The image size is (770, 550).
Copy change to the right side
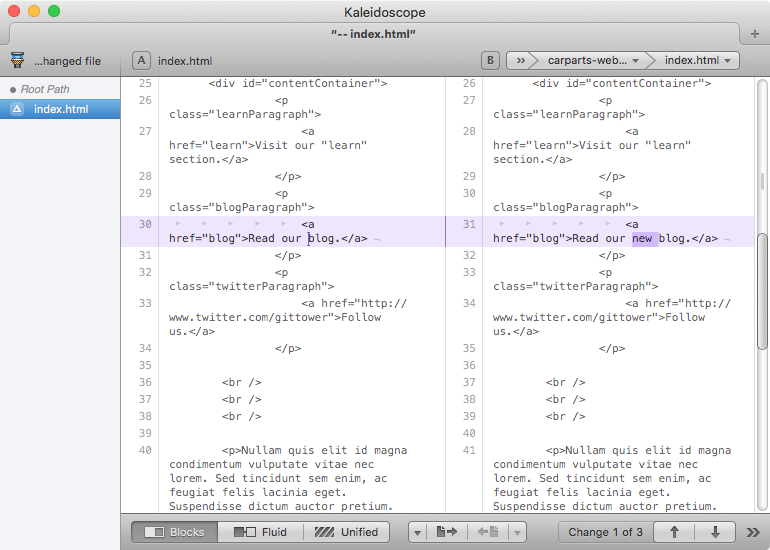pos(447,532)
